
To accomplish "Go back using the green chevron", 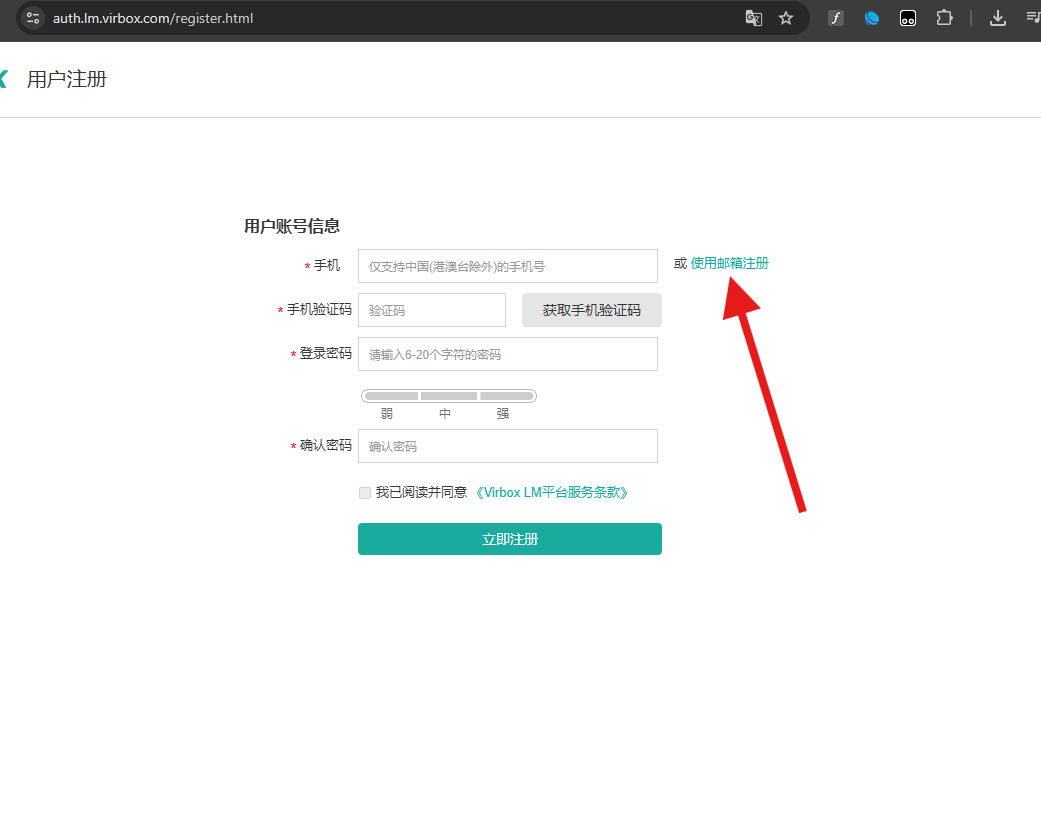I will point(3,79).
